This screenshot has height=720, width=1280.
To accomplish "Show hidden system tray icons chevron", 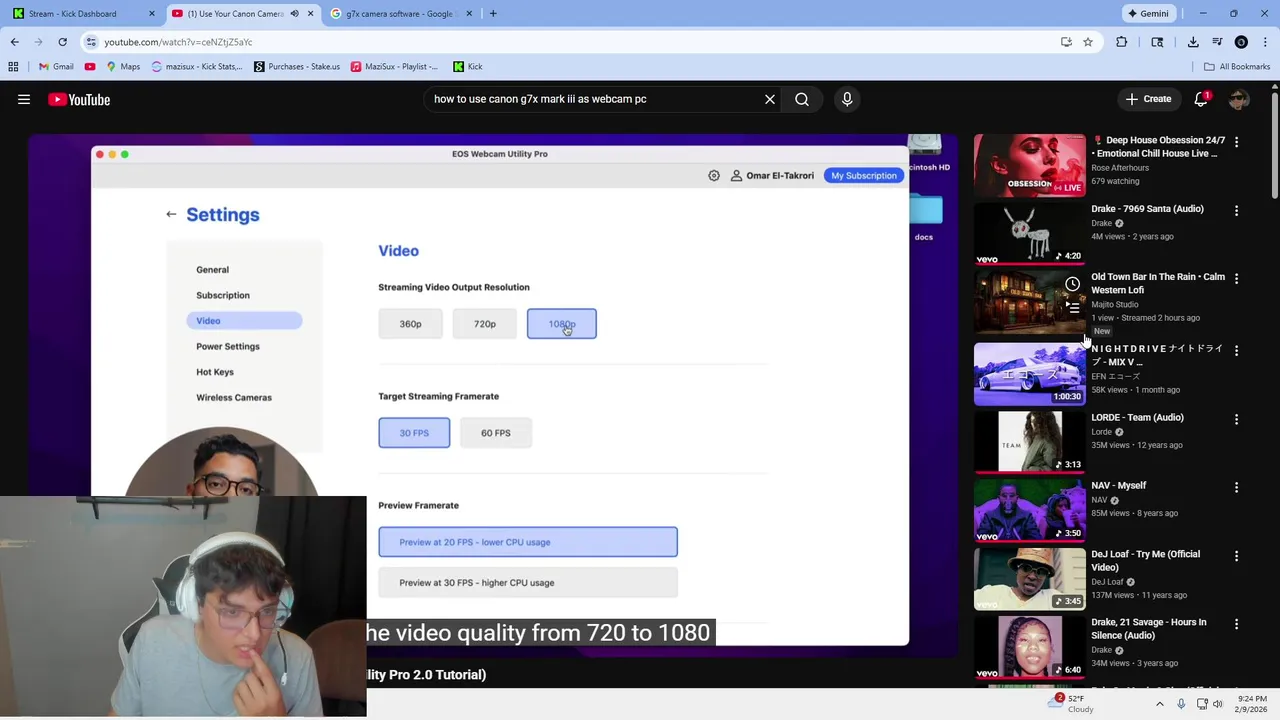I will pyautogui.click(x=1160, y=704).
